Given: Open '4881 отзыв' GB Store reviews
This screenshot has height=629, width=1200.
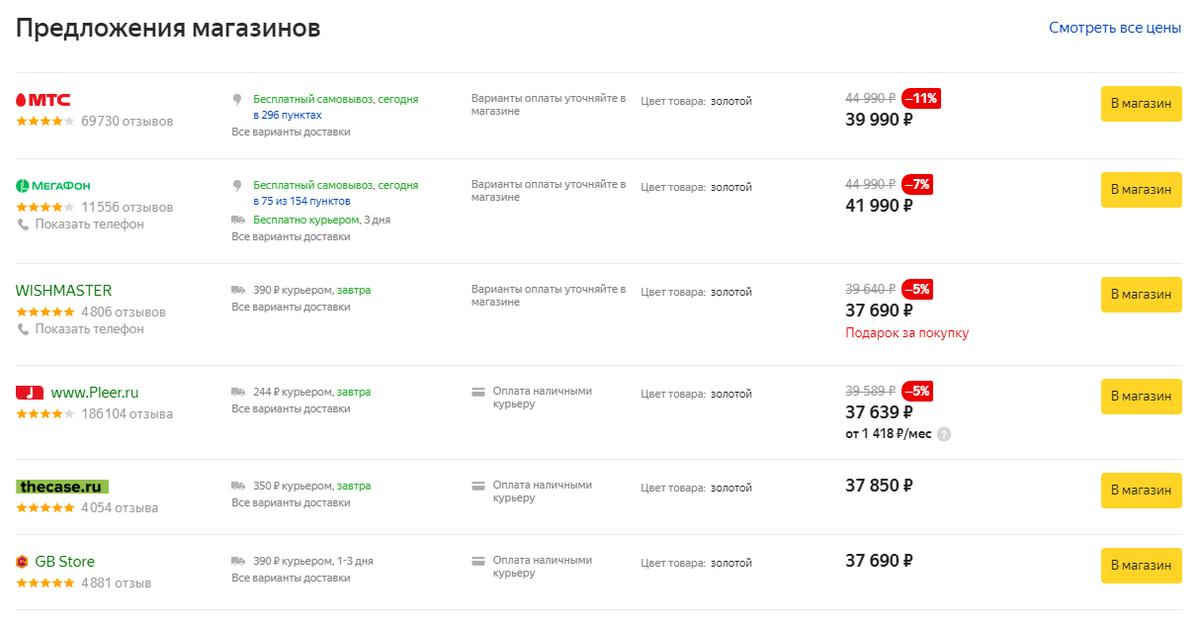Looking at the screenshot, I should (x=116, y=583).
